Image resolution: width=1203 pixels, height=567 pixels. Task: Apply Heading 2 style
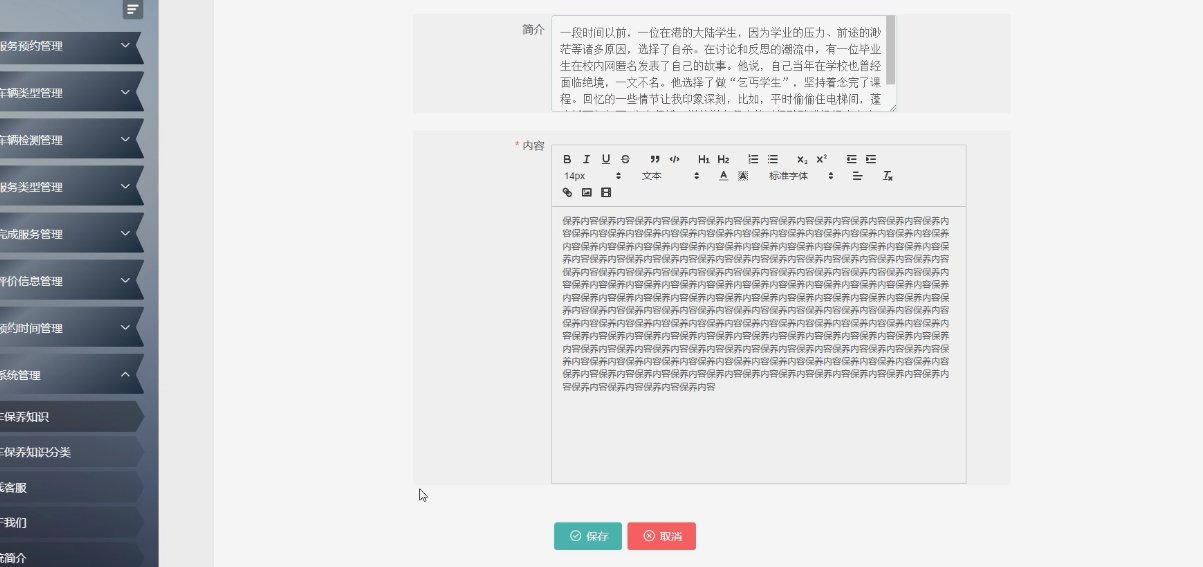click(x=723, y=159)
